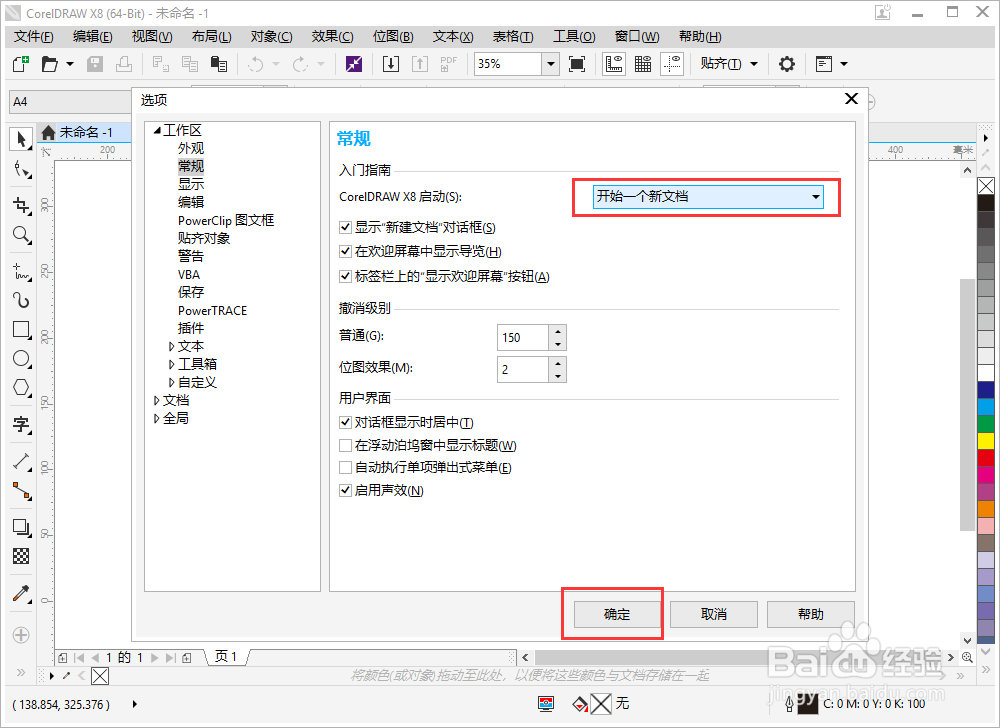Toggle the Show rulers icon

(x=614, y=64)
